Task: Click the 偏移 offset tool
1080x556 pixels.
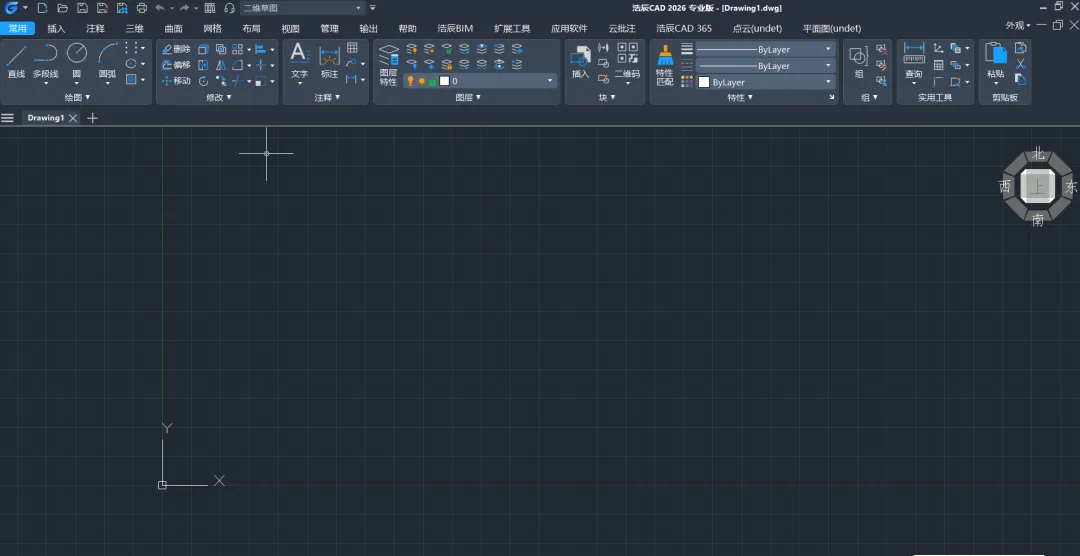Action: pyautogui.click(x=176, y=65)
